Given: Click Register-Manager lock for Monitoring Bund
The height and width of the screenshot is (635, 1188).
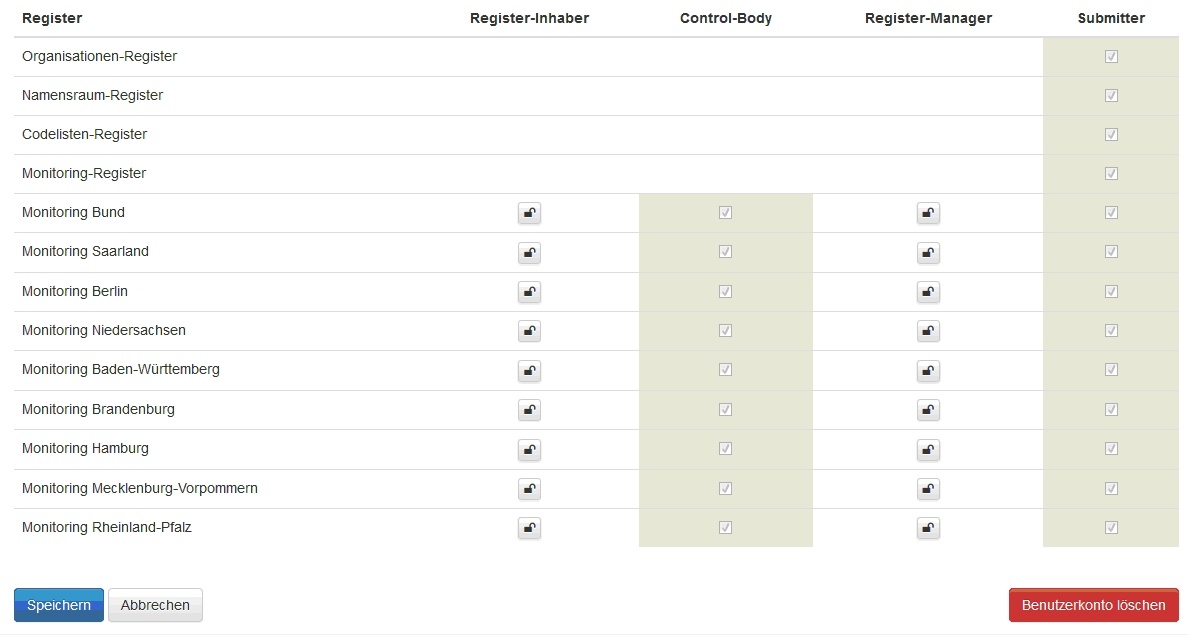Looking at the screenshot, I should [x=928, y=213].
